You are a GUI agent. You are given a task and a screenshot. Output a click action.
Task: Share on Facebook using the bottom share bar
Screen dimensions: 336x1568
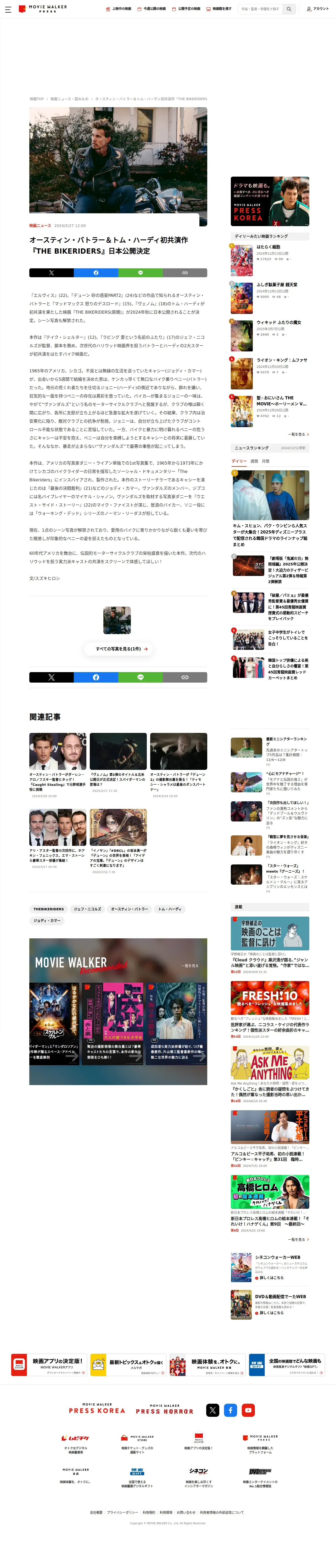tap(96, 677)
